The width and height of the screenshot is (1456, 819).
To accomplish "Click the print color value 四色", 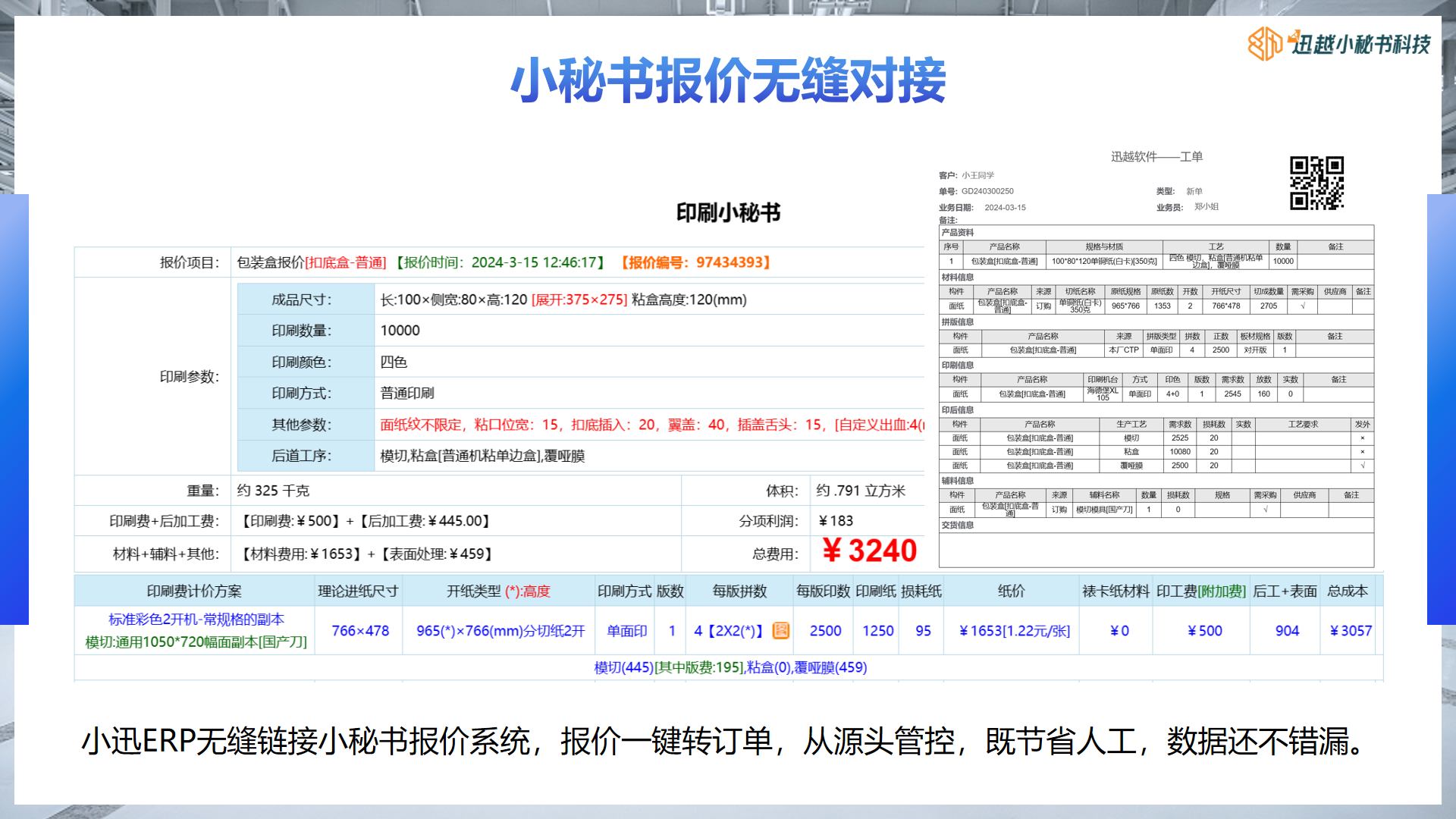I will pos(394,362).
